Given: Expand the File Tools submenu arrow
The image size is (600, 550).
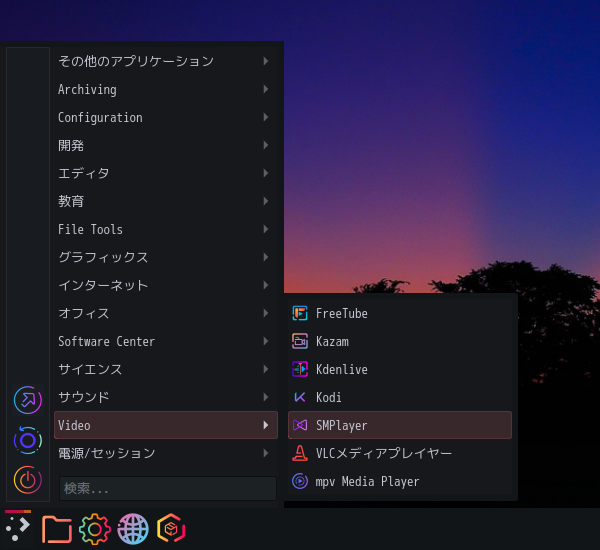Looking at the screenshot, I should pos(266,229).
